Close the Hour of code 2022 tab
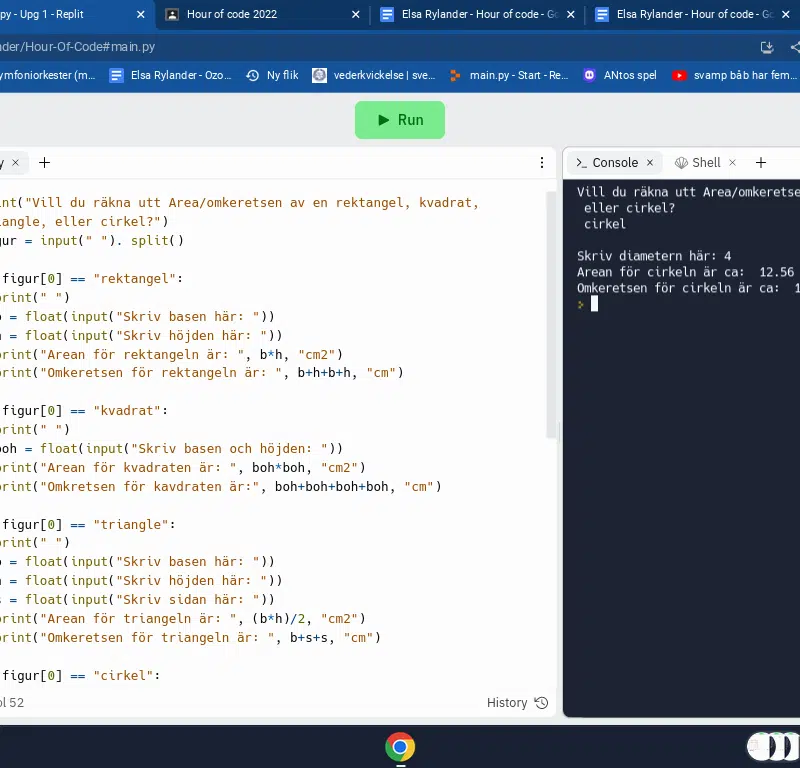 [x=355, y=15]
